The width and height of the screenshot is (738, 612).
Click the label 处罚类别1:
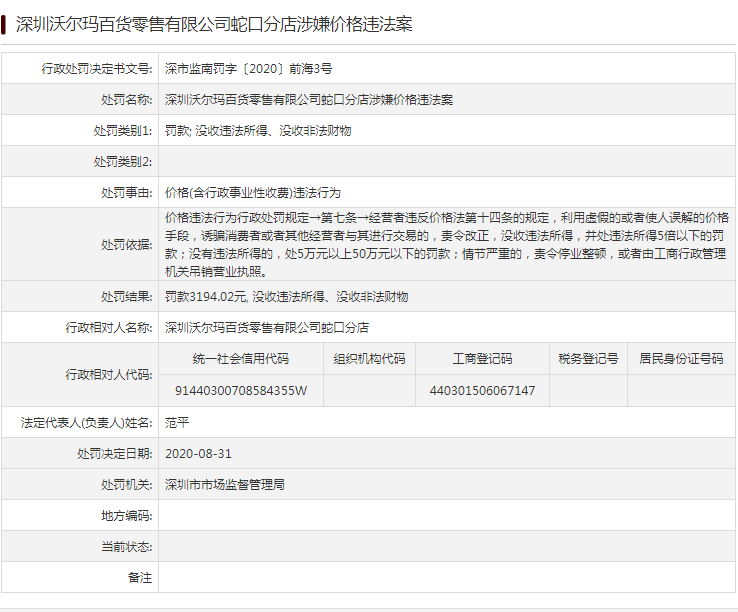coord(123,131)
